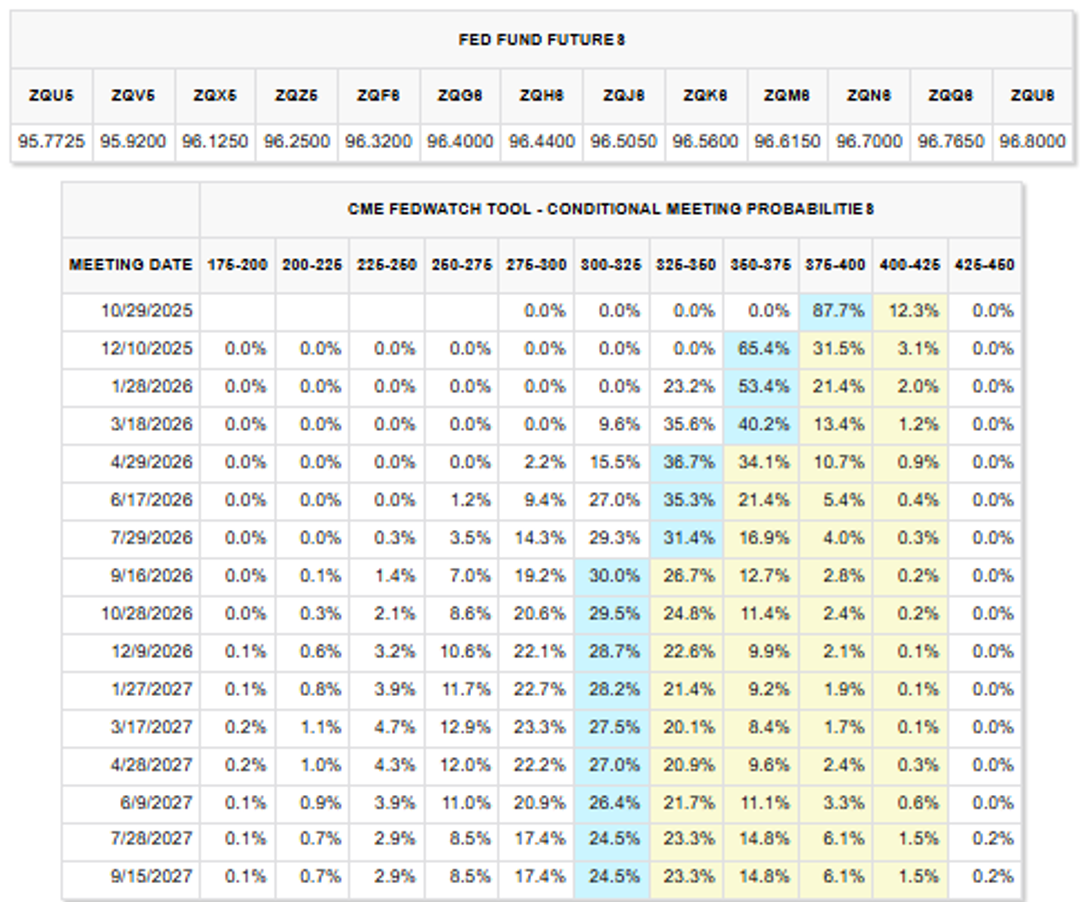1080x902 pixels.
Task: Click the CME FEDWATCH TOOL header
Action: 612,210
